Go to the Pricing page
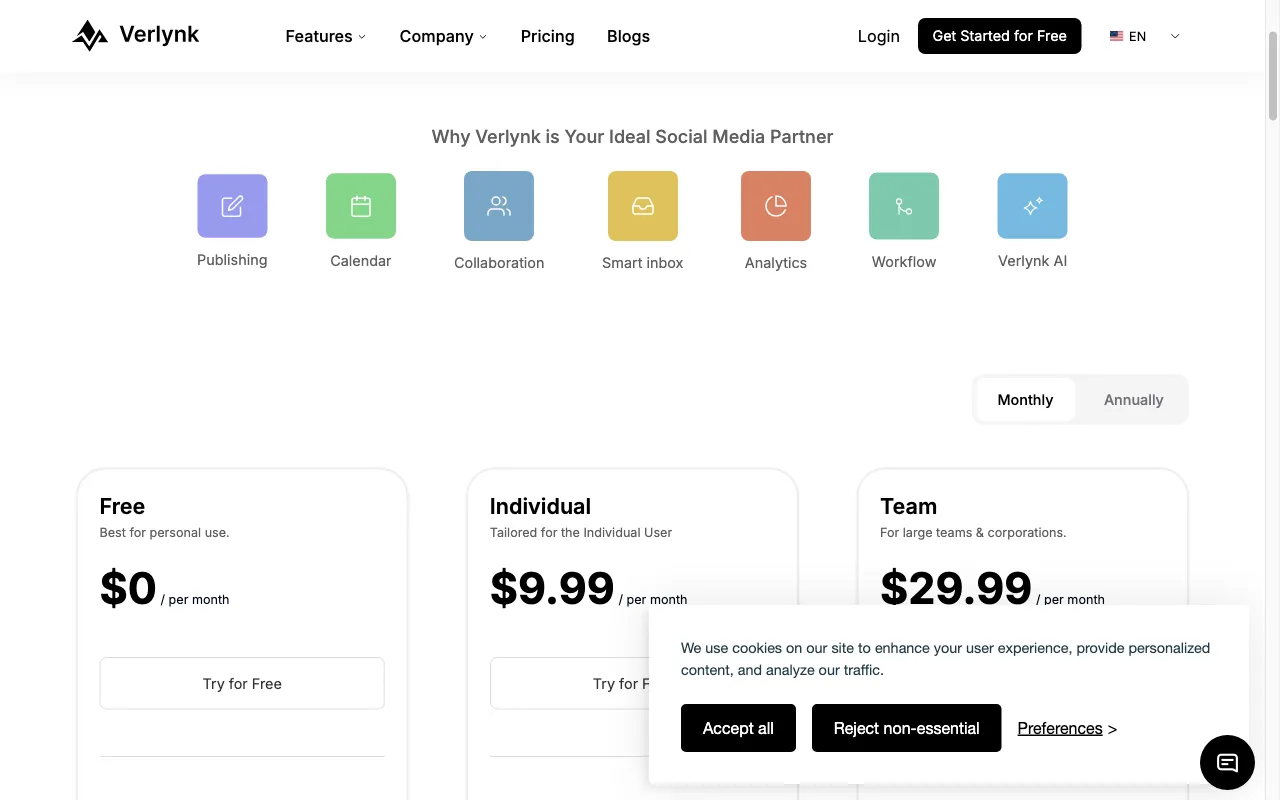 [547, 36]
